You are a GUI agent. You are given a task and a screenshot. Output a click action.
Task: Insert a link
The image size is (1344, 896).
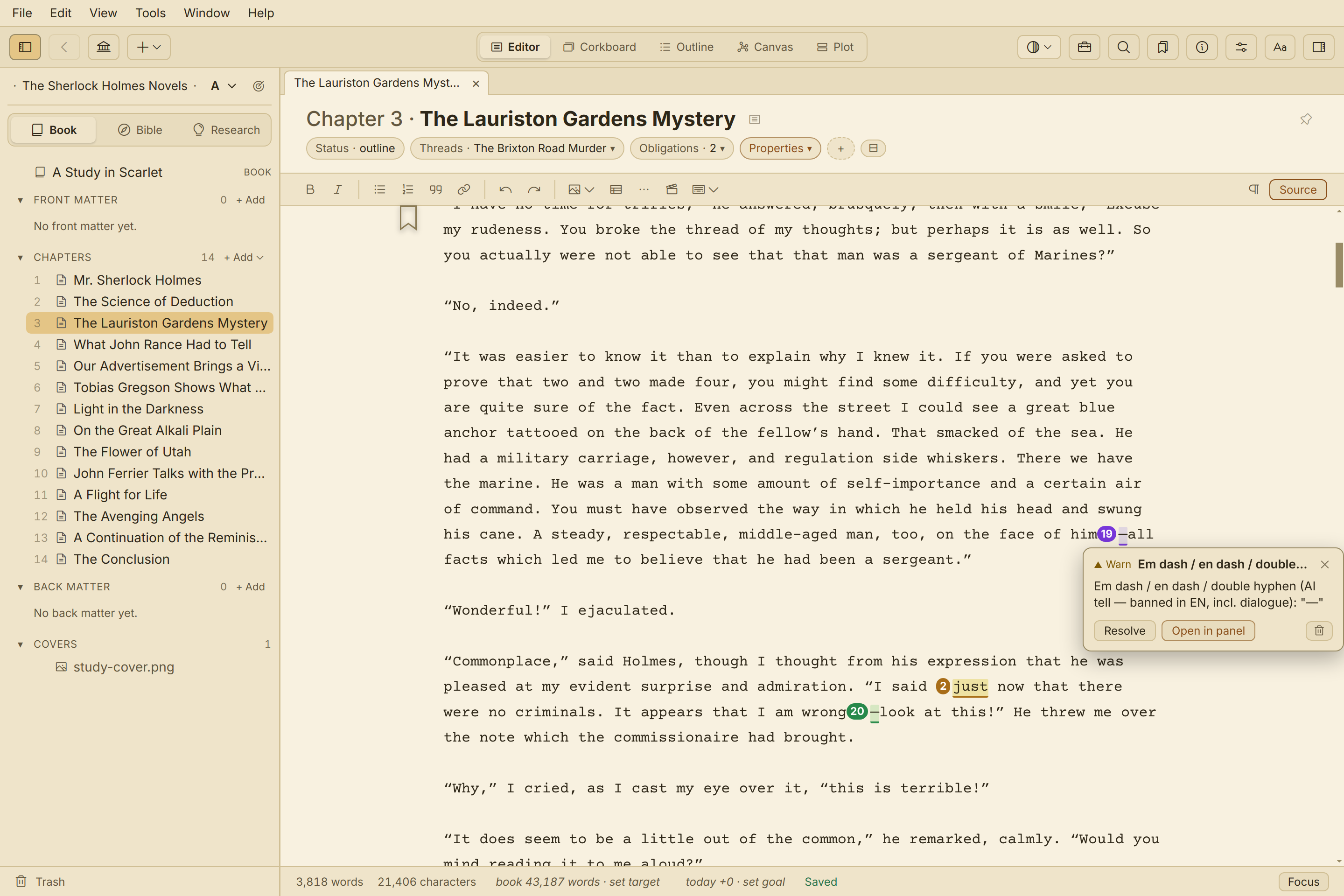464,189
